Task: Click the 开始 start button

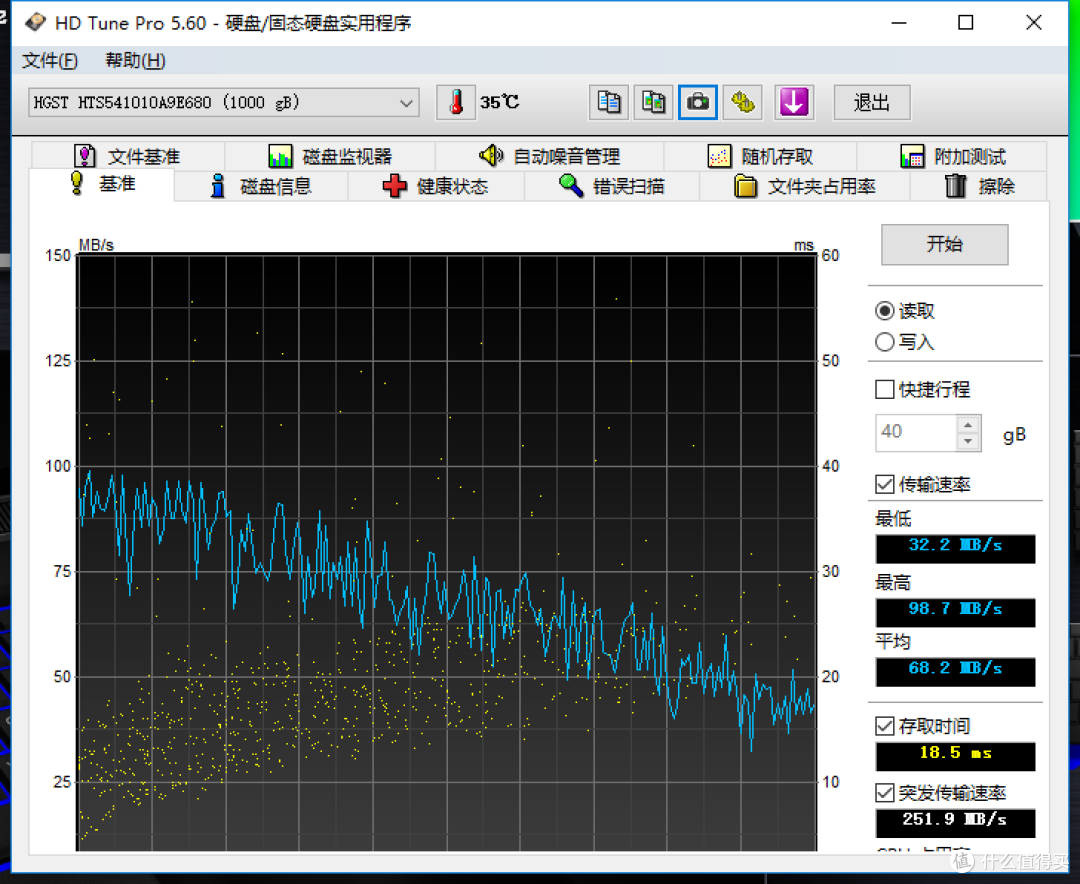Action: pyautogui.click(x=944, y=244)
